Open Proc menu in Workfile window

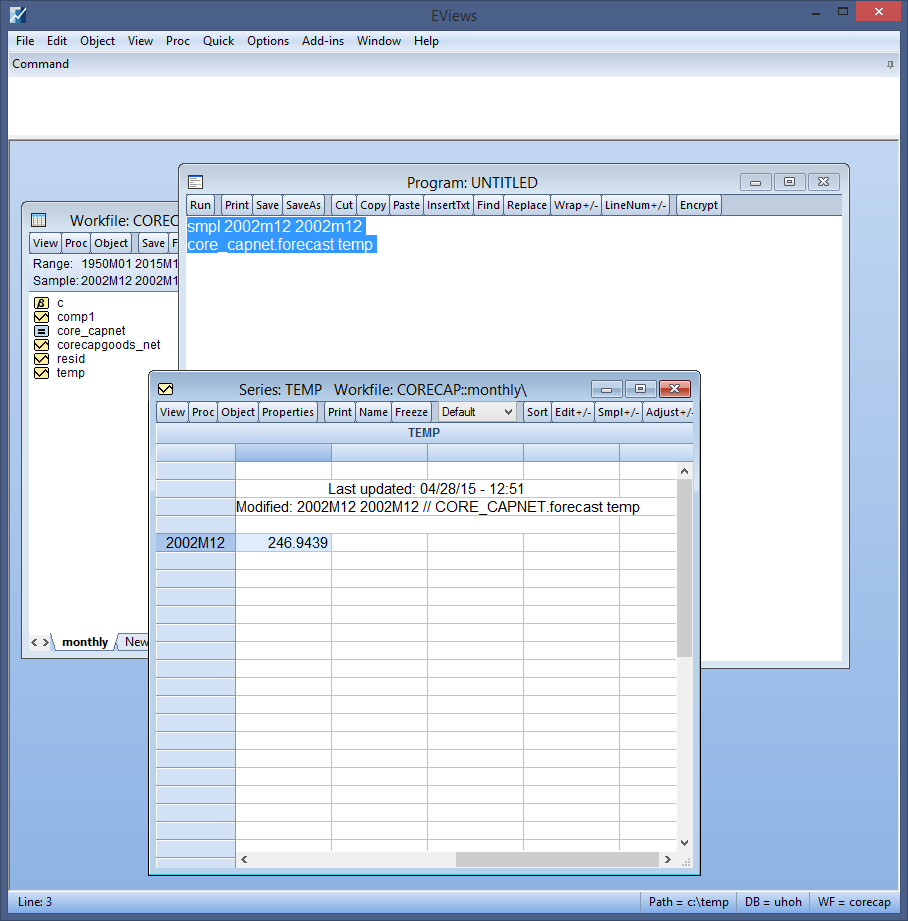click(76, 243)
